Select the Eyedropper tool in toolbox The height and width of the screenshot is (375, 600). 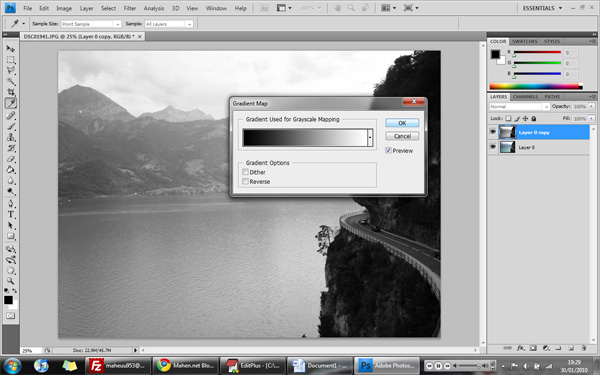(10, 103)
